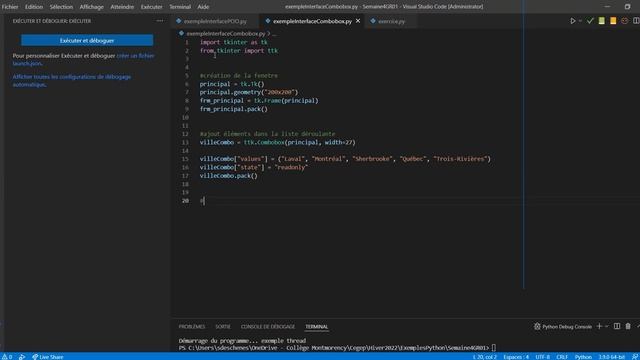The width and height of the screenshot is (640, 360).
Task: Switch to CONSOLE DE DÉBOGAGE tab
Action: pos(268,327)
